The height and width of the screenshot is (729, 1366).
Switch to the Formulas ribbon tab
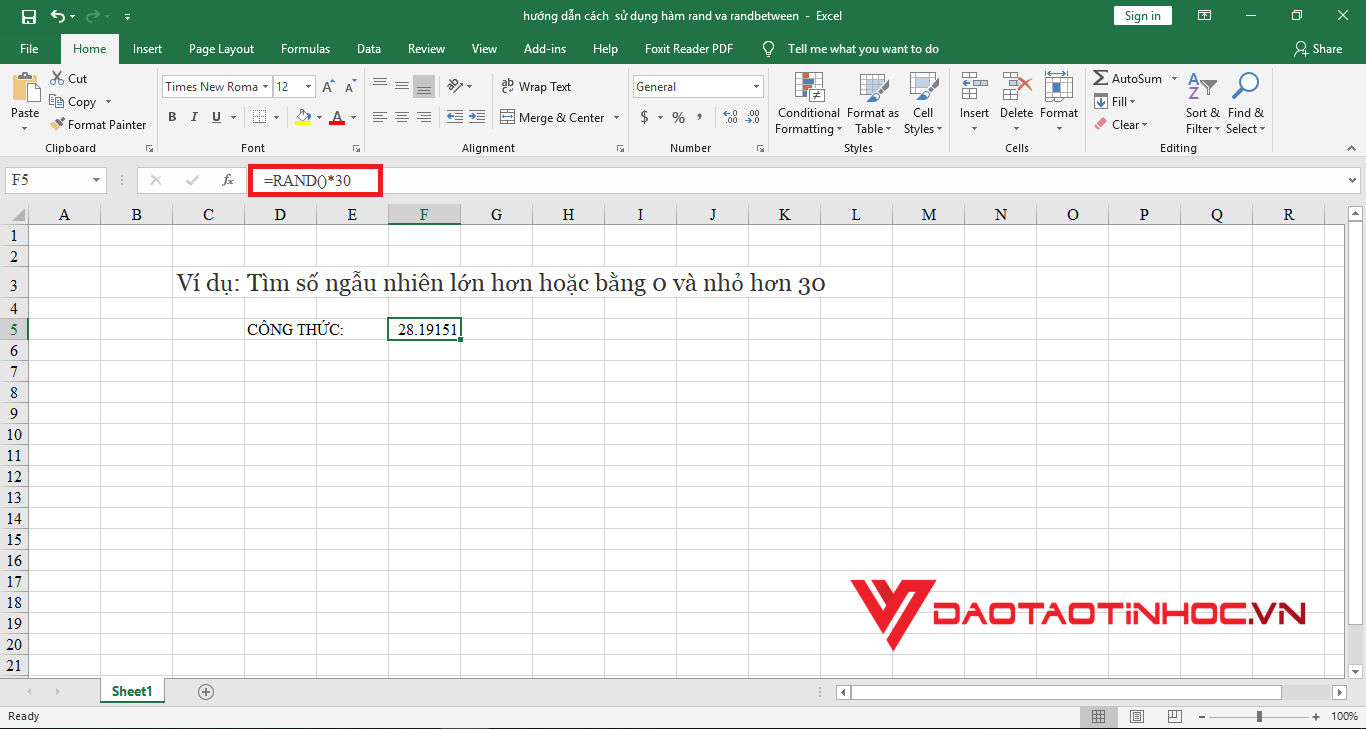click(305, 48)
